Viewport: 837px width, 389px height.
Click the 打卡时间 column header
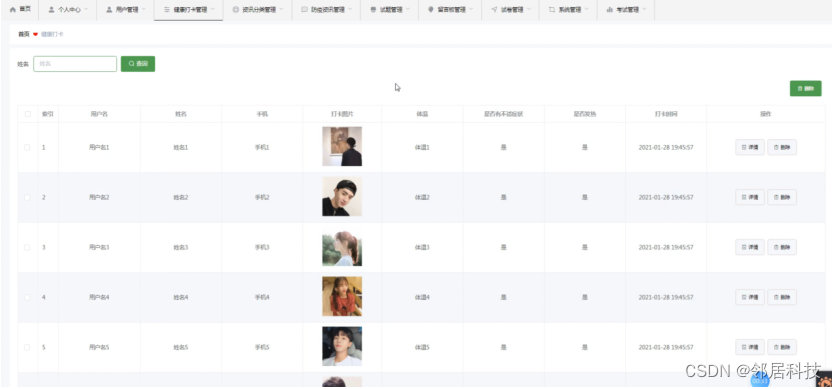coord(666,114)
